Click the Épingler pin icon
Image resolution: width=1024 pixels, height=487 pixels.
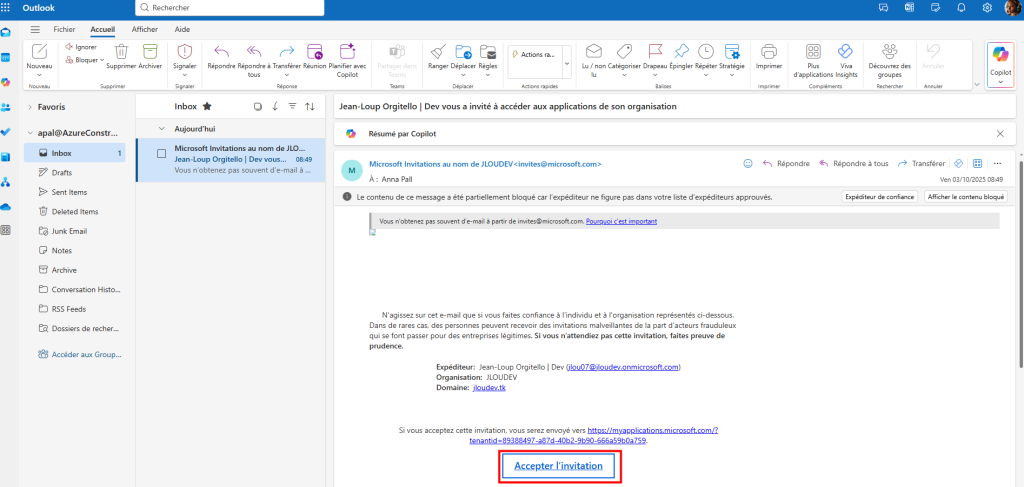[681, 51]
